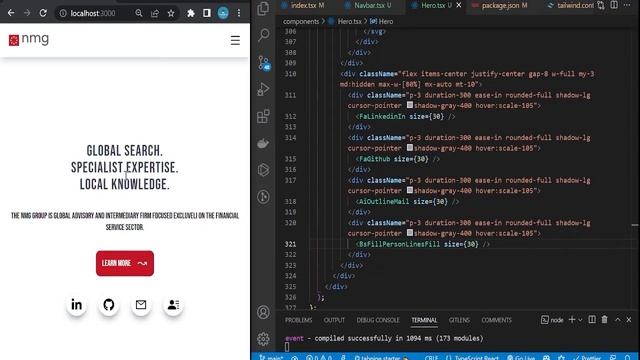The image size is (640, 360).
Task: Click the browser back arrow
Action: pyautogui.click(x=11, y=13)
